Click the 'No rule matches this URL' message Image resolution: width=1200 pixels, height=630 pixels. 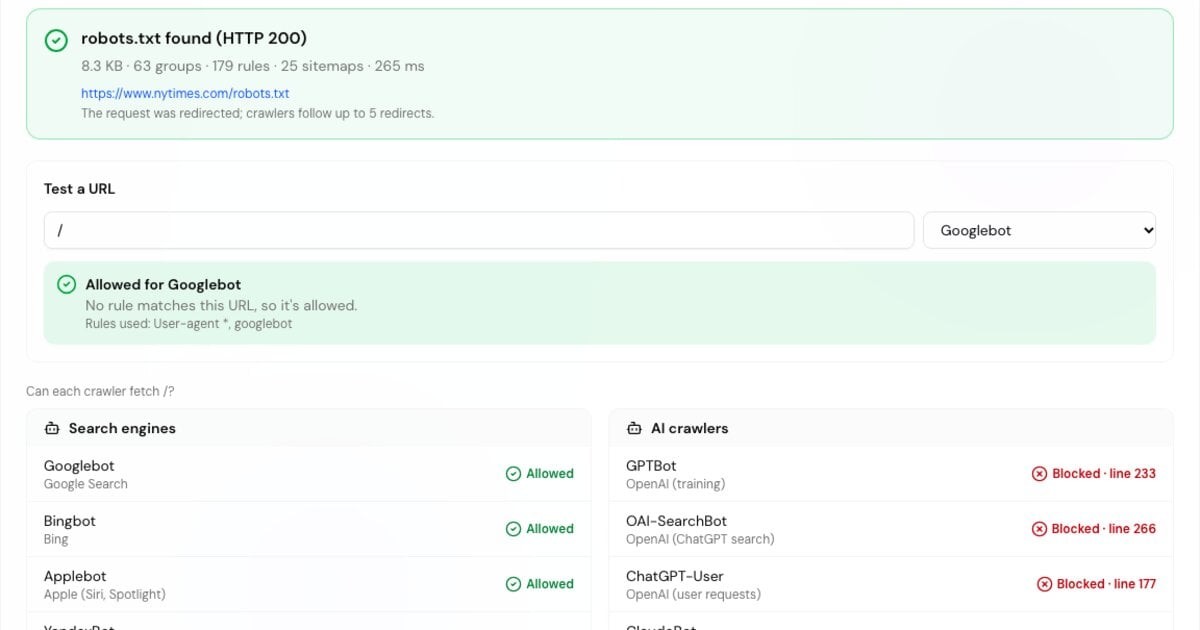(x=221, y=305)
